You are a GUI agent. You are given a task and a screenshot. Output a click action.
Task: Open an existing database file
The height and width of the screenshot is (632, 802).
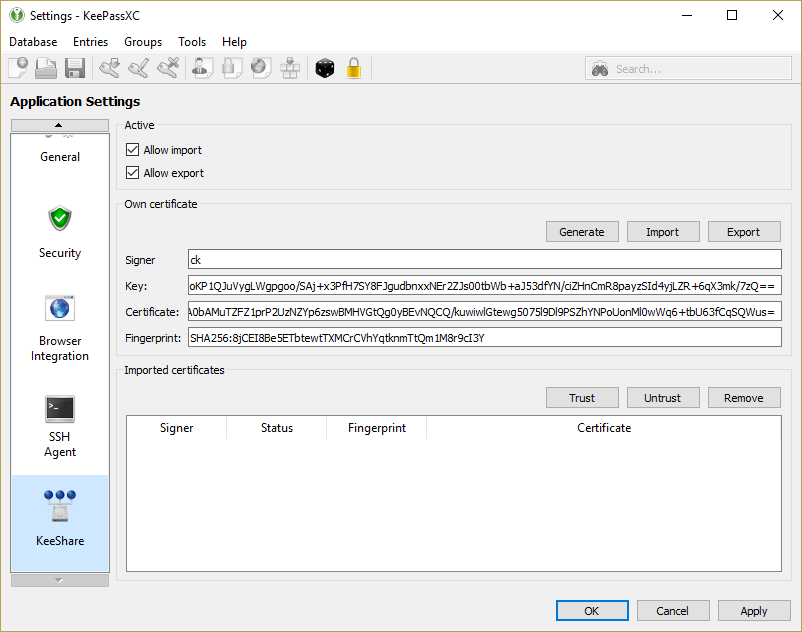tap(46, 67)
